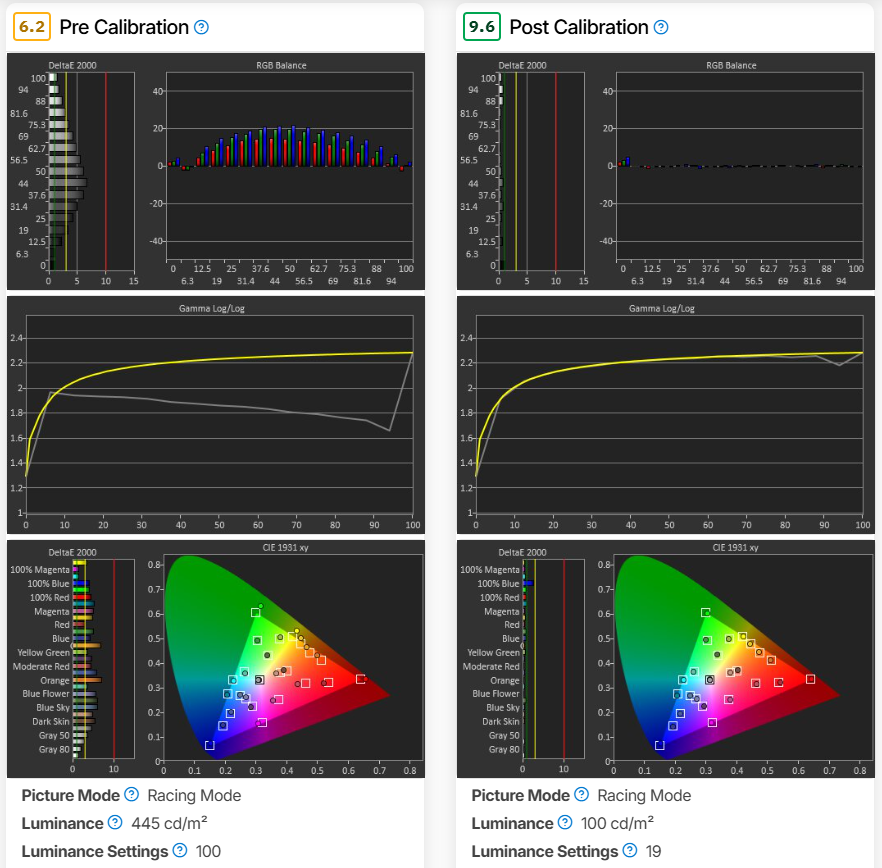882x868 pixels.
Task: Click the Post Calibration Luminance Settings help icon
Action: (x=630, y=850)
